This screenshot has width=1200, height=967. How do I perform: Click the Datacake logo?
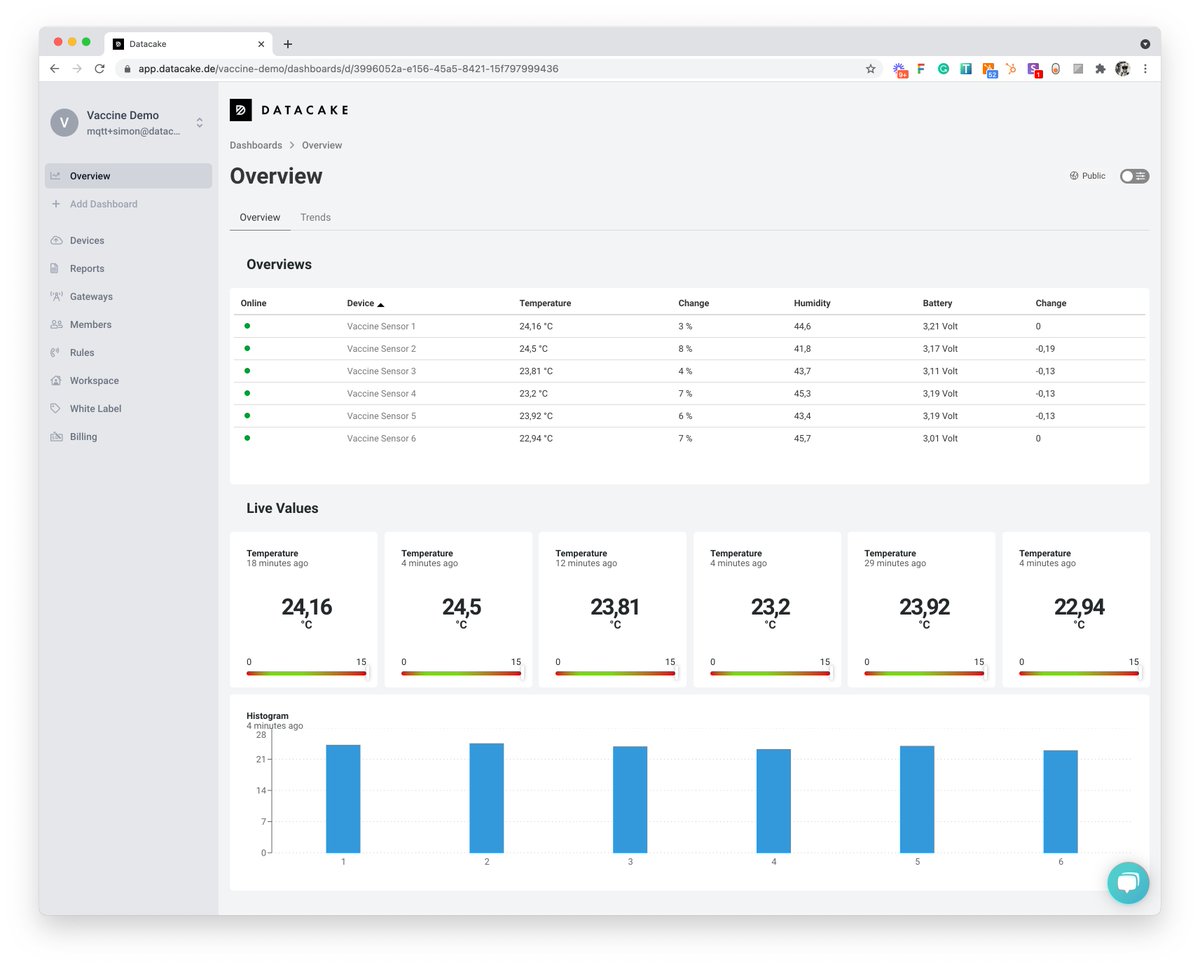[x=289, y=110]
